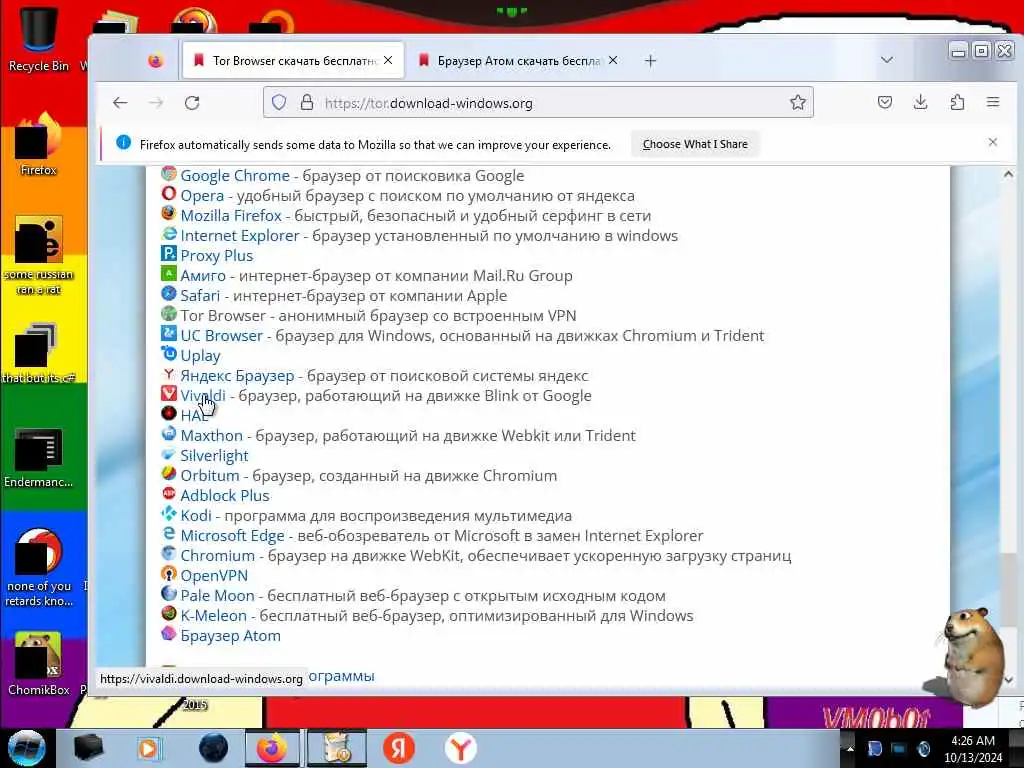Open media player taskbar icon
This screenshot has height=768, width=1024.
pyautogui.click(x=150, y=748)
